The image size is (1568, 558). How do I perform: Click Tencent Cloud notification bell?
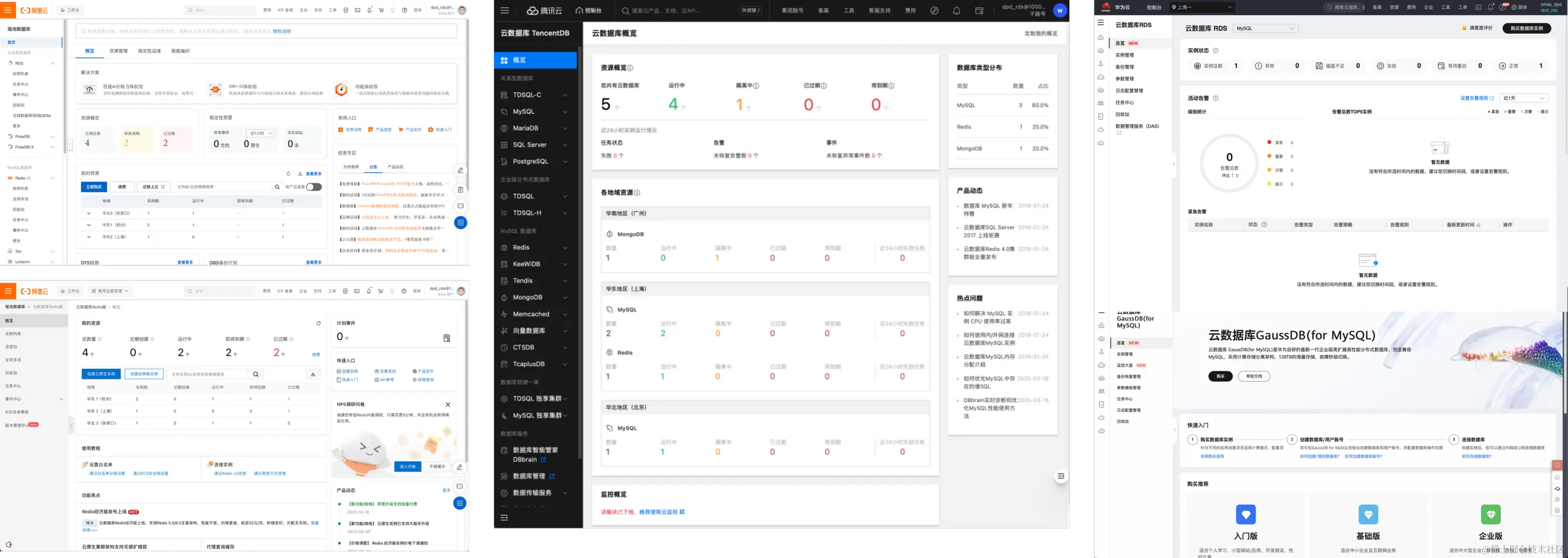(956, 10)
